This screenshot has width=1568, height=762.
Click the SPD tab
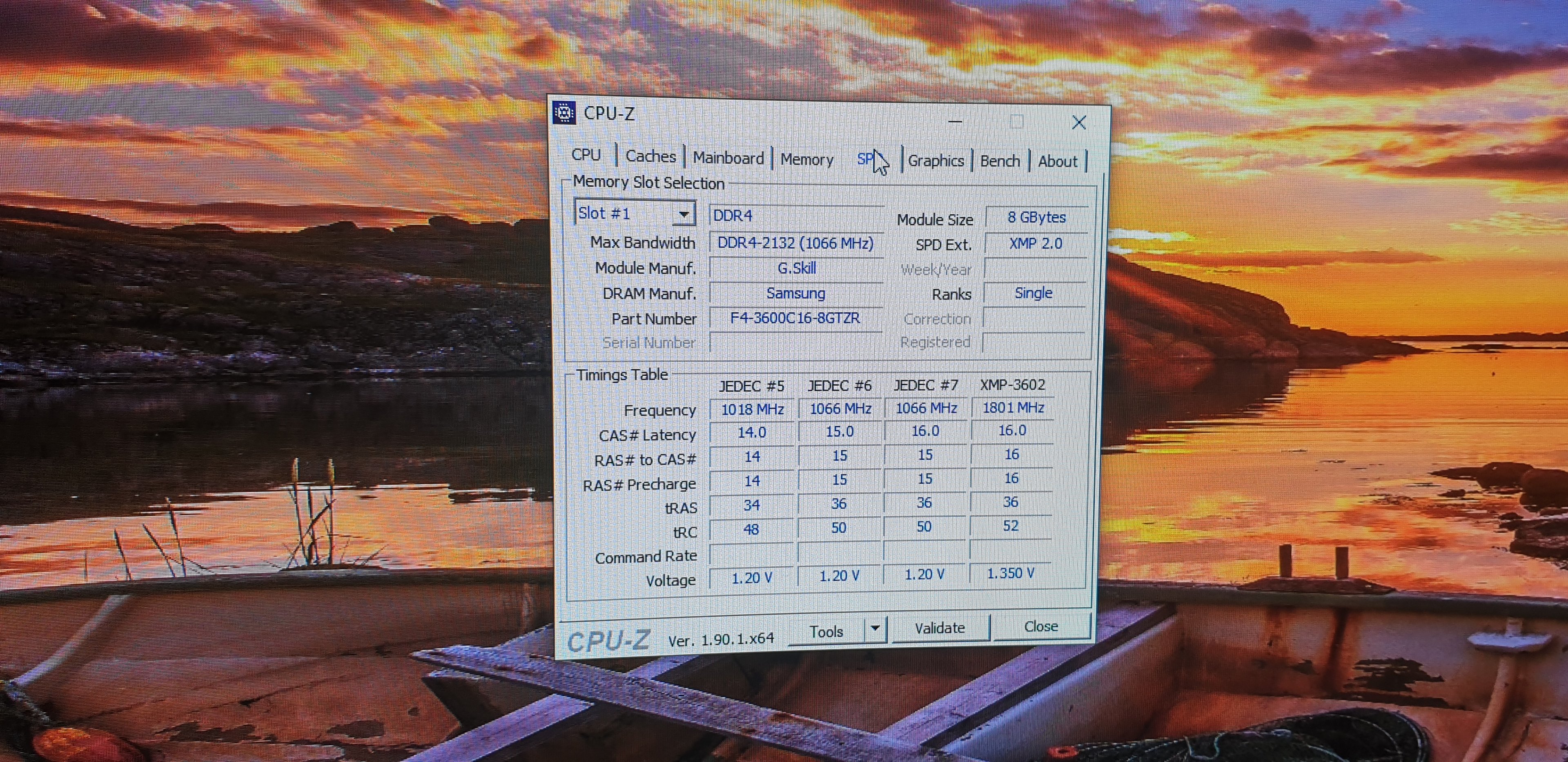pos(866,160)
